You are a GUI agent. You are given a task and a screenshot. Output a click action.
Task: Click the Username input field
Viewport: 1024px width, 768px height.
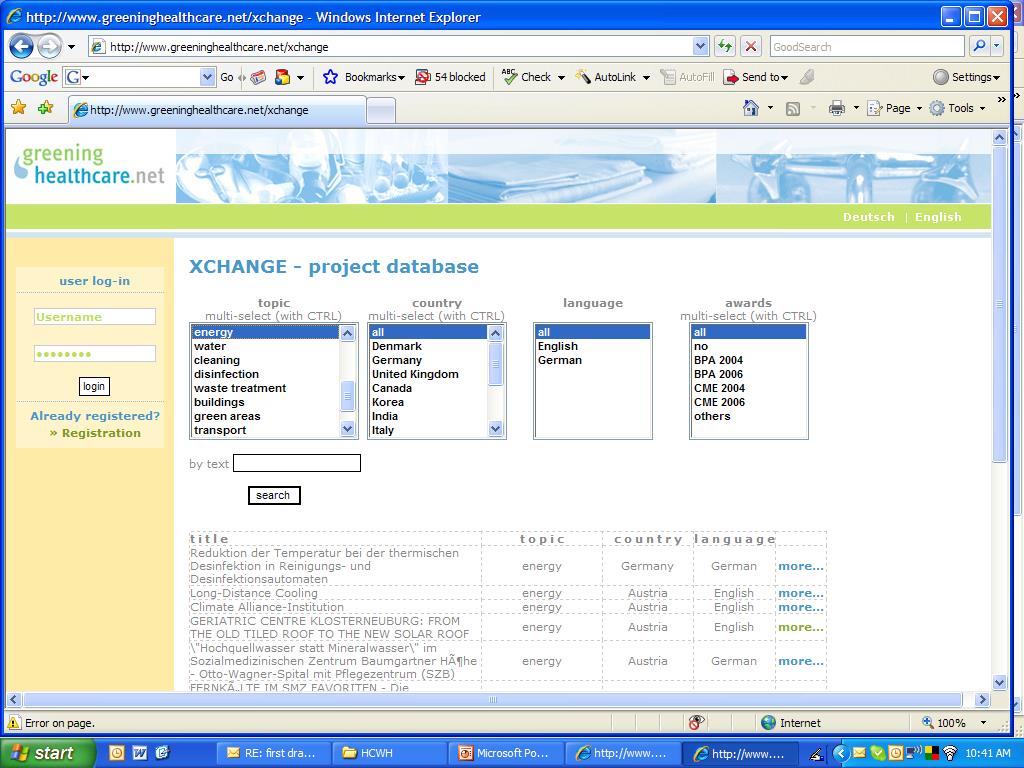[x=95, y=317]
